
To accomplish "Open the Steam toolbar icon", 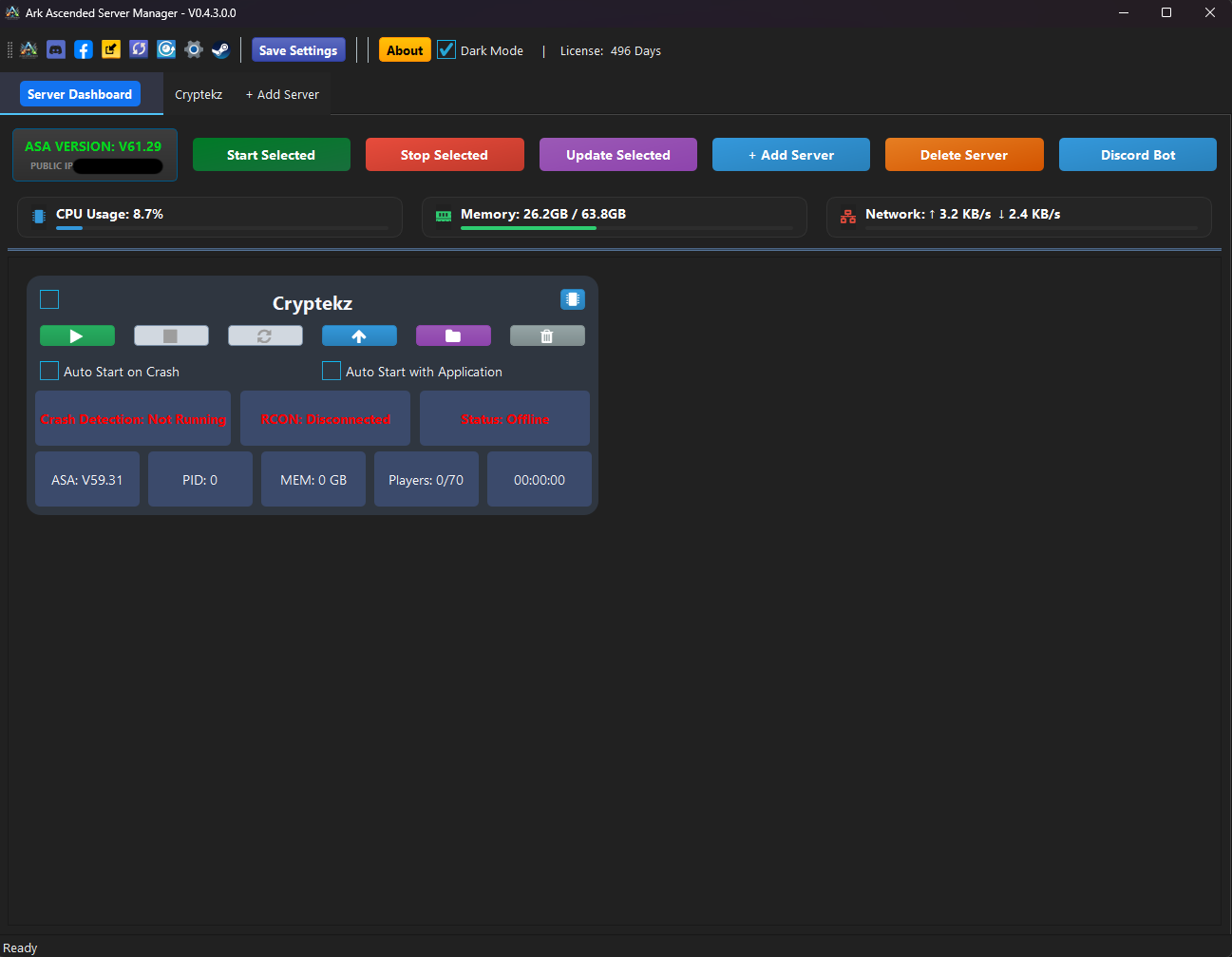I will (220, 49).
